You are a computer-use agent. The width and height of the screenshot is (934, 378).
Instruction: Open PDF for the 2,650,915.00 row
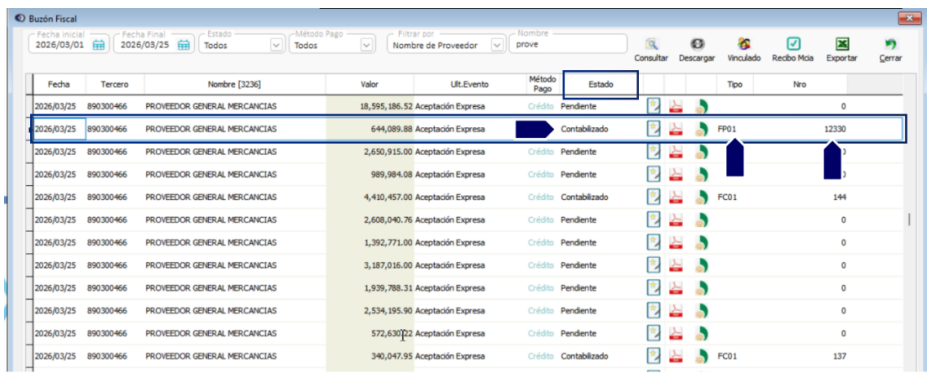pyautogui.click(x=675, y=152)
